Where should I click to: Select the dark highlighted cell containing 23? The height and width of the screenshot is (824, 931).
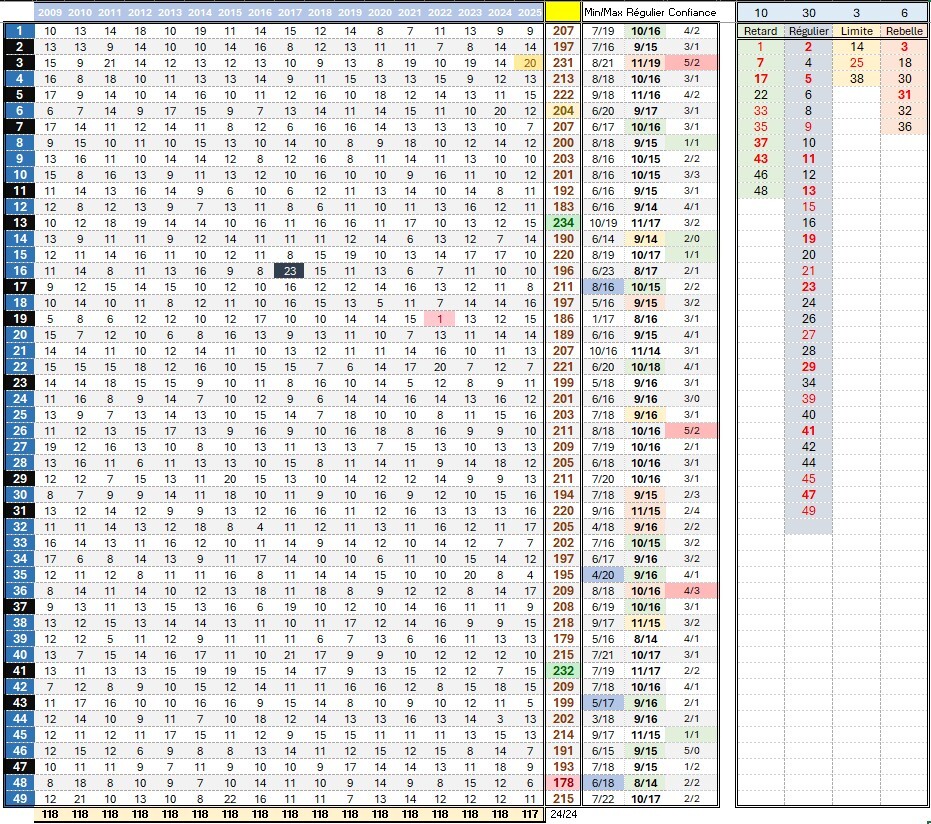coord(290,270)
